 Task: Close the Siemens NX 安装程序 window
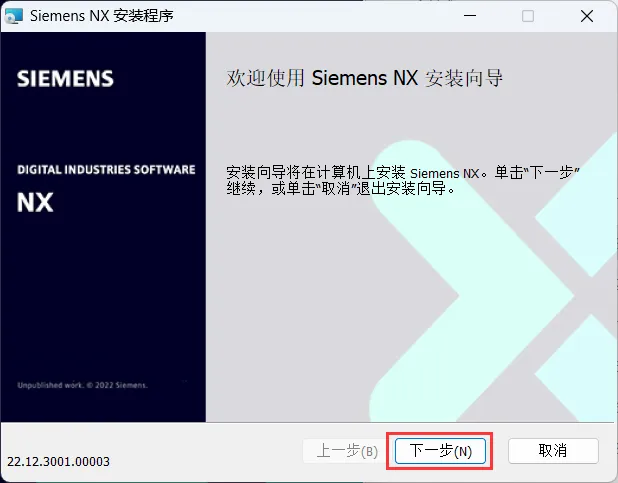pyautogui.click(x=587, y=16)
